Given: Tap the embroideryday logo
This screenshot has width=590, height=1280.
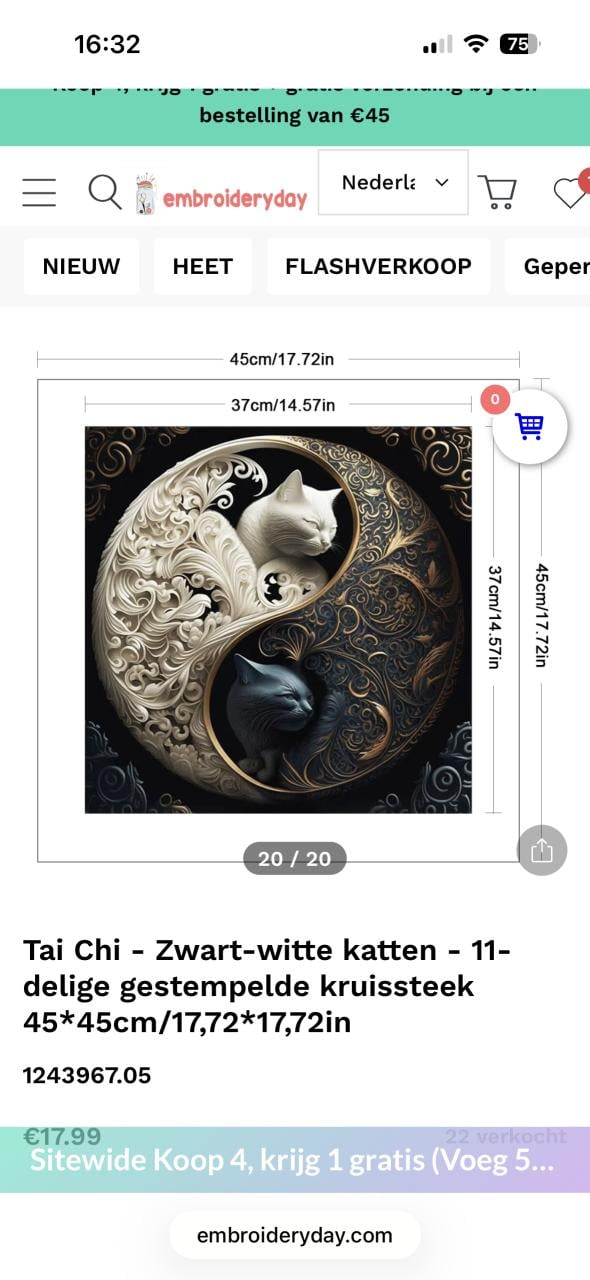Looking at the screenshot, I should pyautogui.click(x=222, y=192).
